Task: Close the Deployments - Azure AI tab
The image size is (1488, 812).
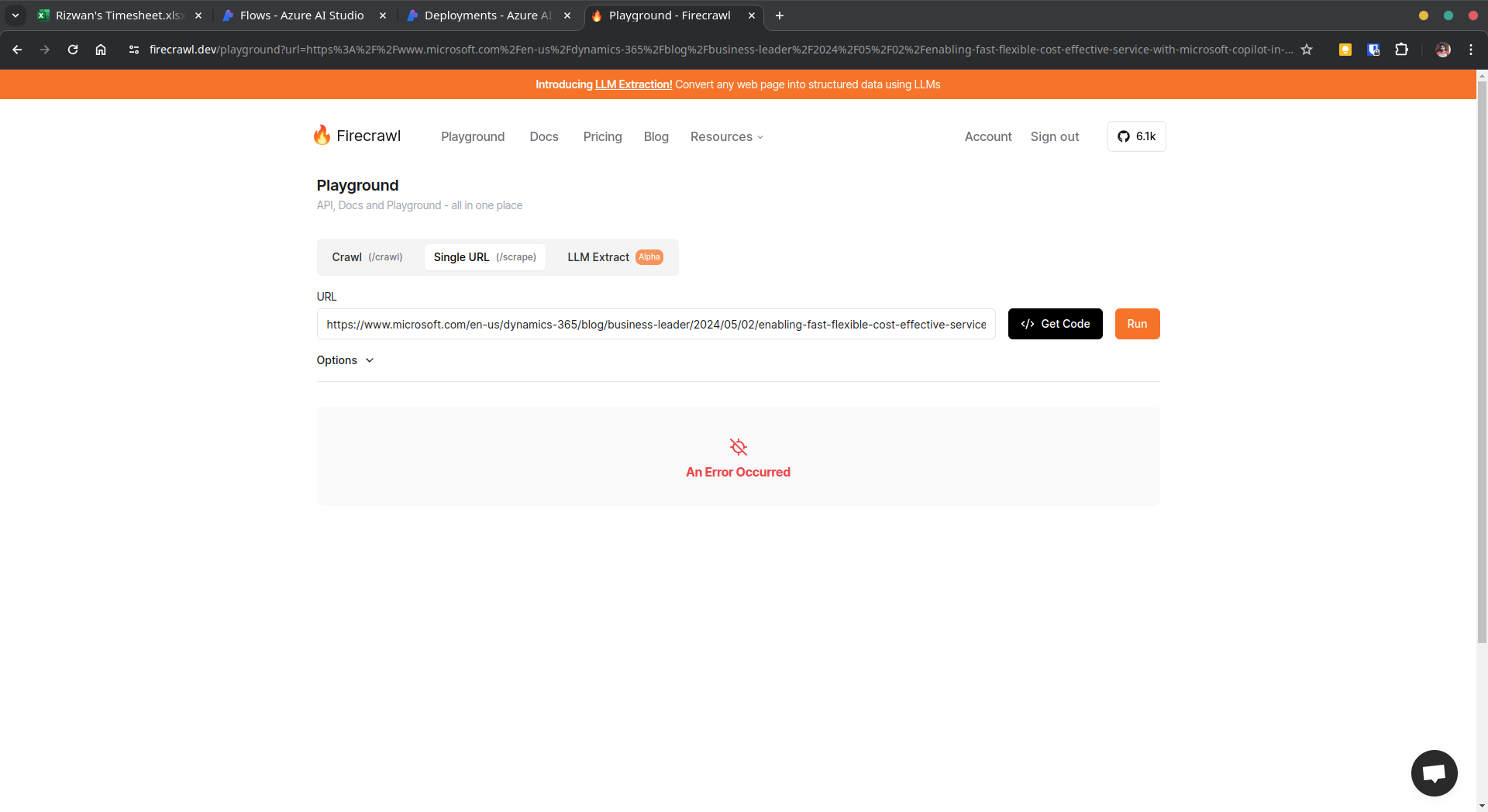Action: [567, 15]
